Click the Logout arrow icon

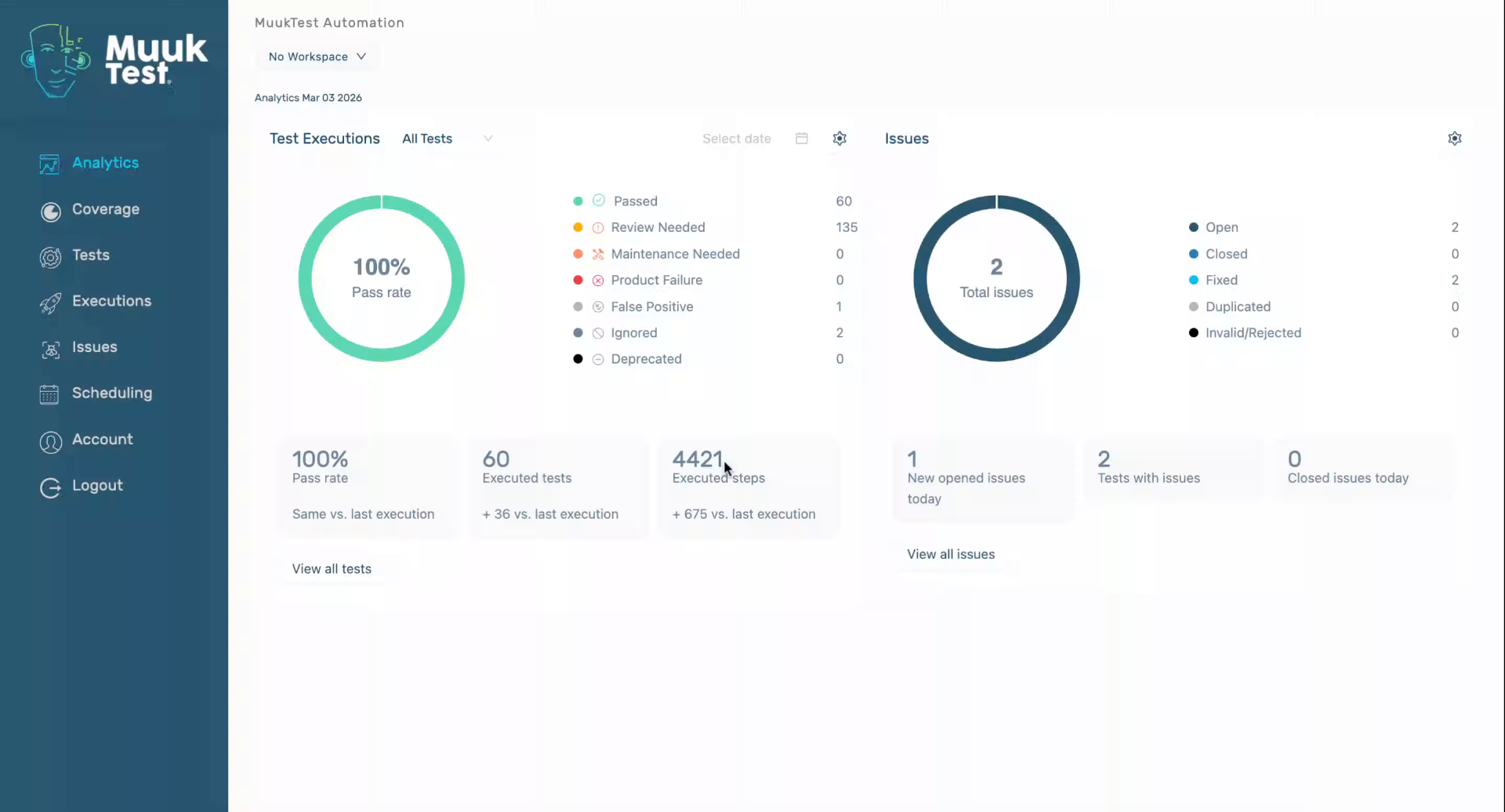(50, 488)
